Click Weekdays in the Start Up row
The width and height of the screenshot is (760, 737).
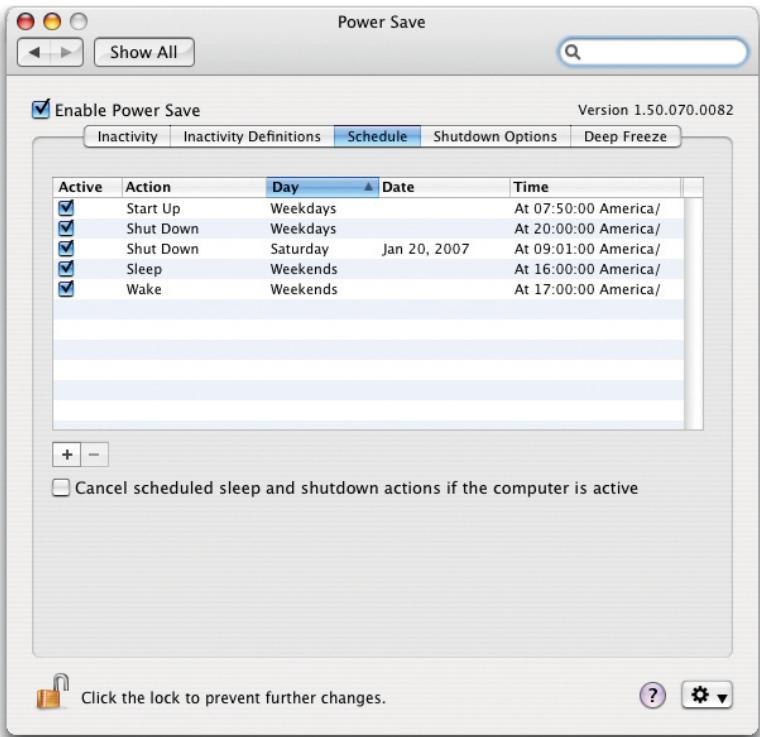coord(303,208)
